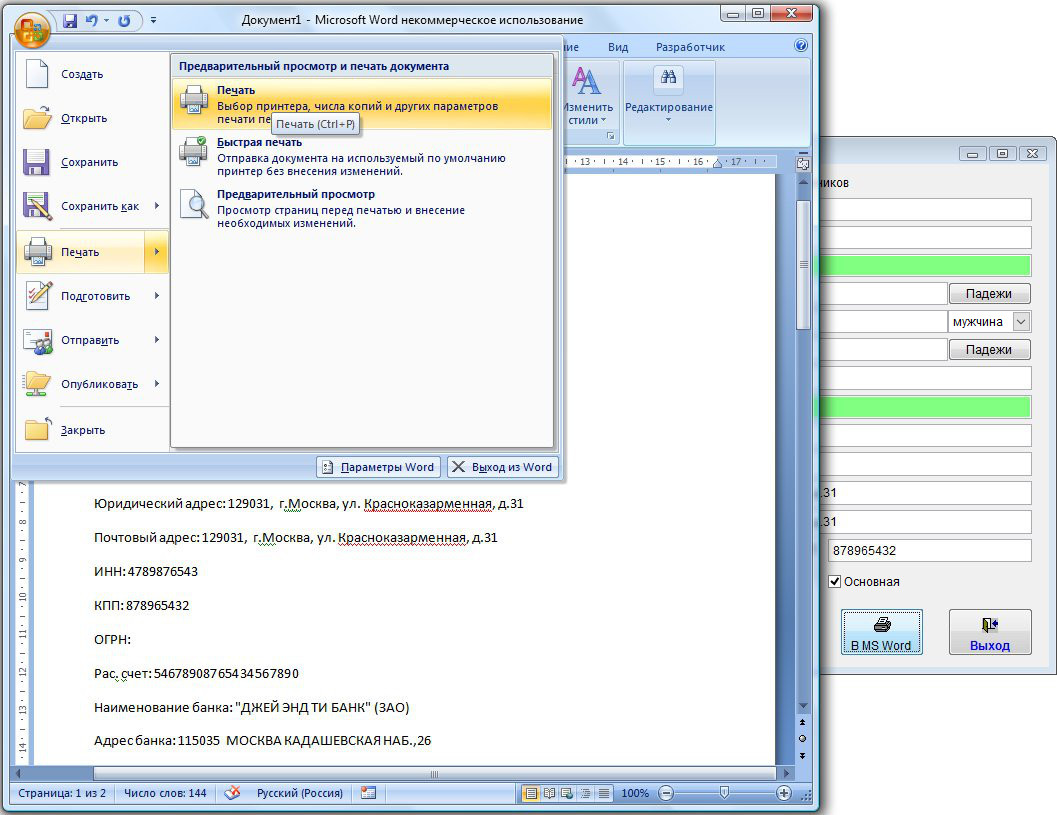Click the Выход из Word button

pyautogui.click(x=502, y=467)
